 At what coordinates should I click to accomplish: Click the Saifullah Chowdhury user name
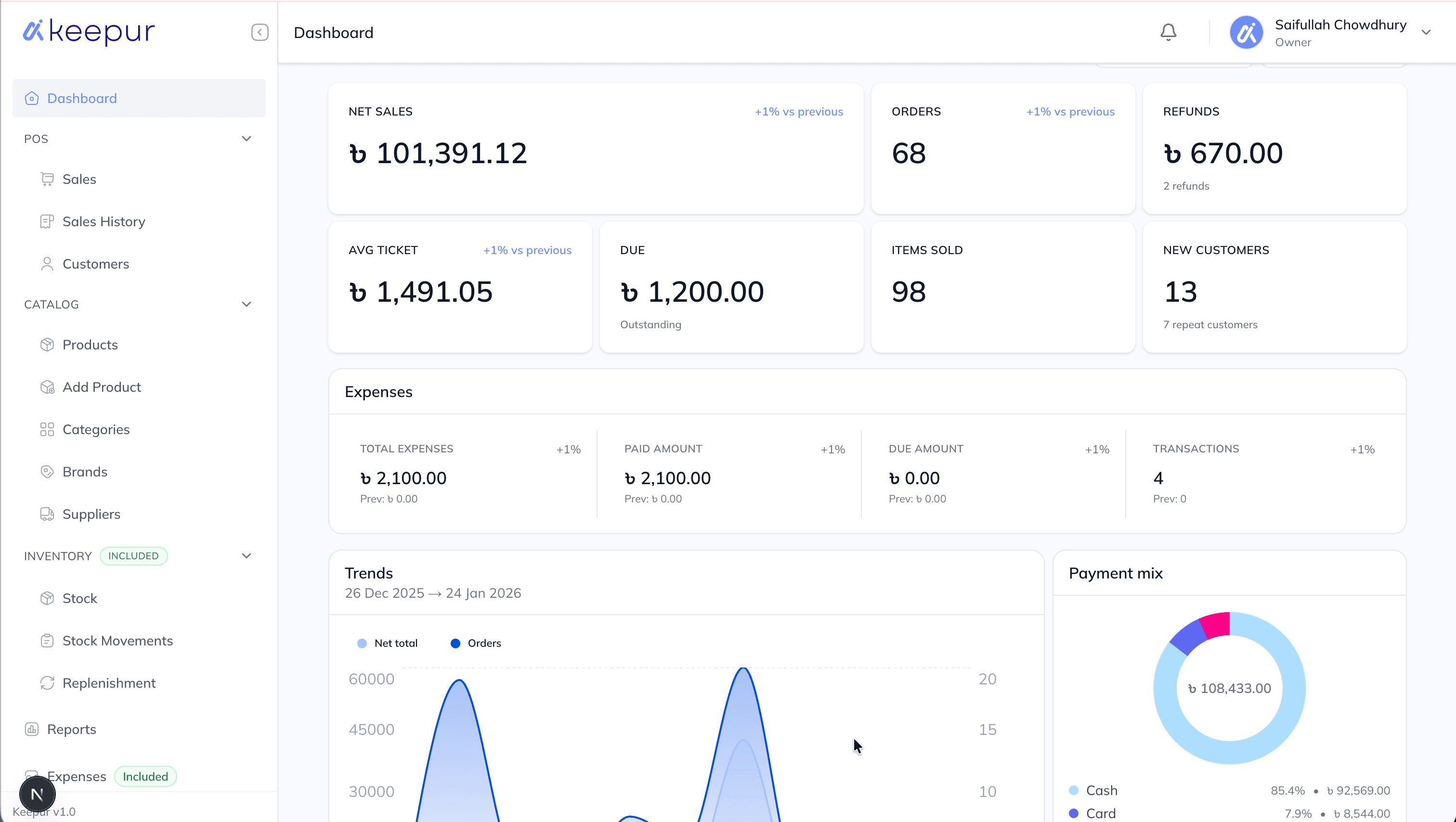(x=1340, y=25)
